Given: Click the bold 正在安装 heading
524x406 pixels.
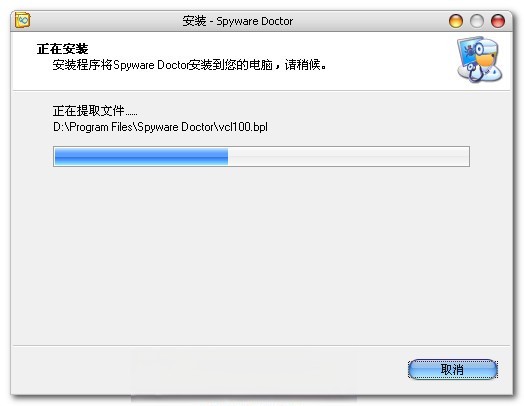Looking at the screenshot, I should [x=62, y=49].
